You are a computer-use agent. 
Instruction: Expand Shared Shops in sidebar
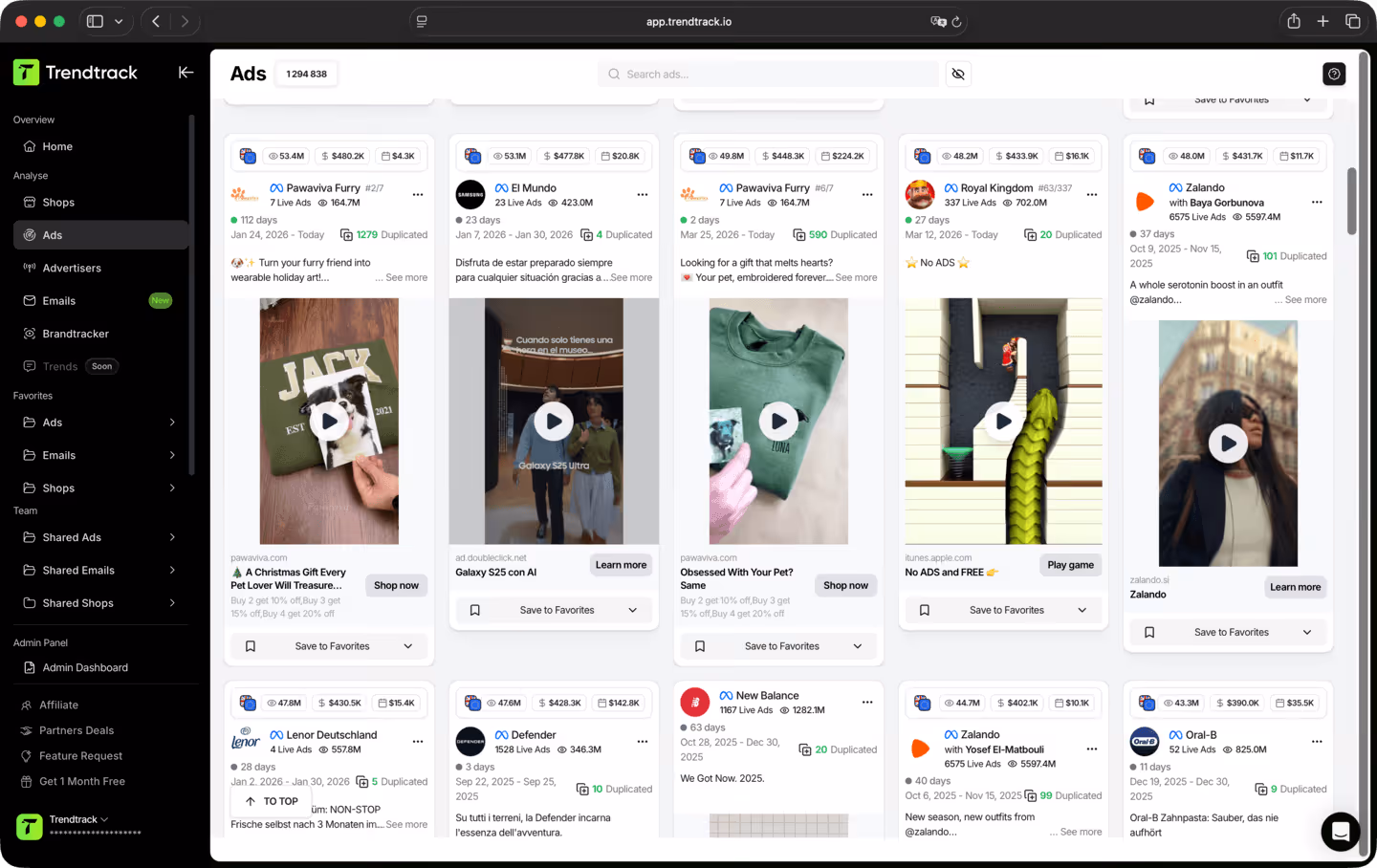(172, 603)
